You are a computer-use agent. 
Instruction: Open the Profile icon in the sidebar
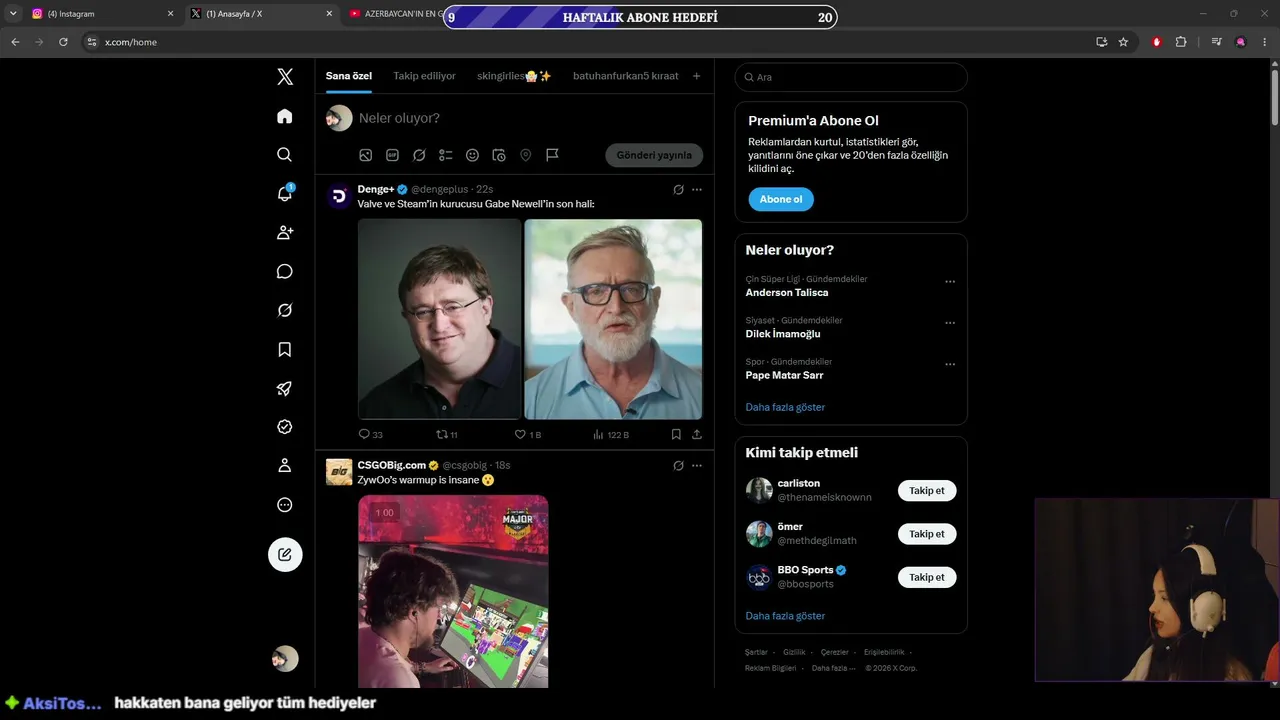click(x=285, y=466)
